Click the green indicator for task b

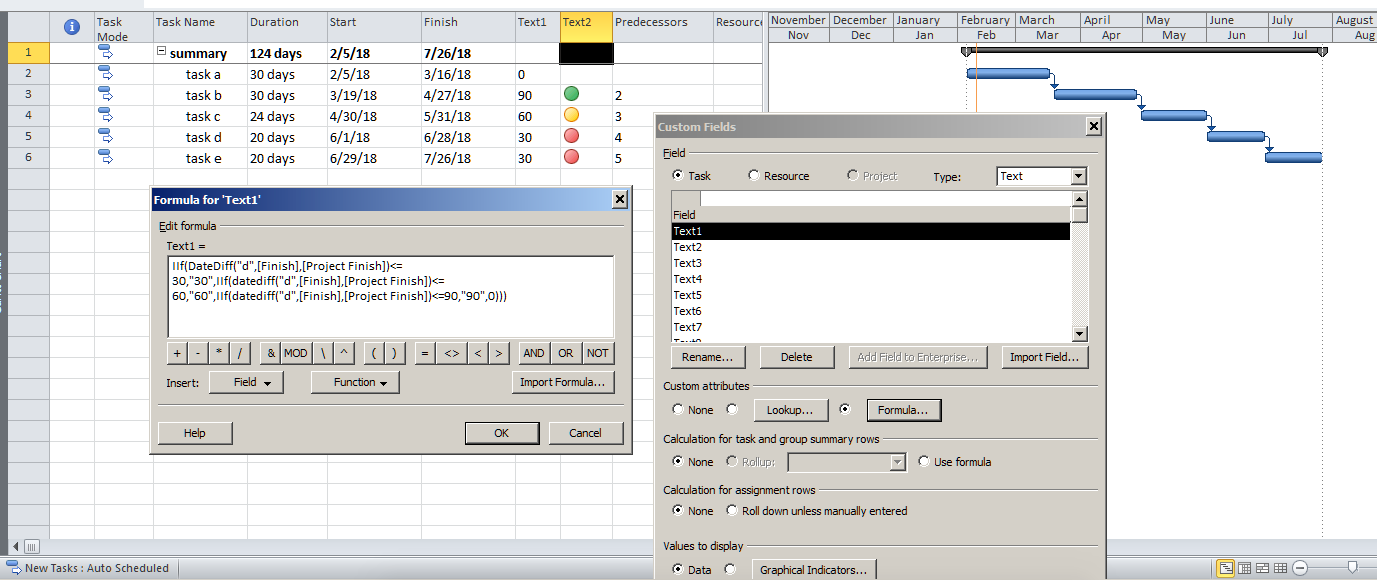coord(571,94)
